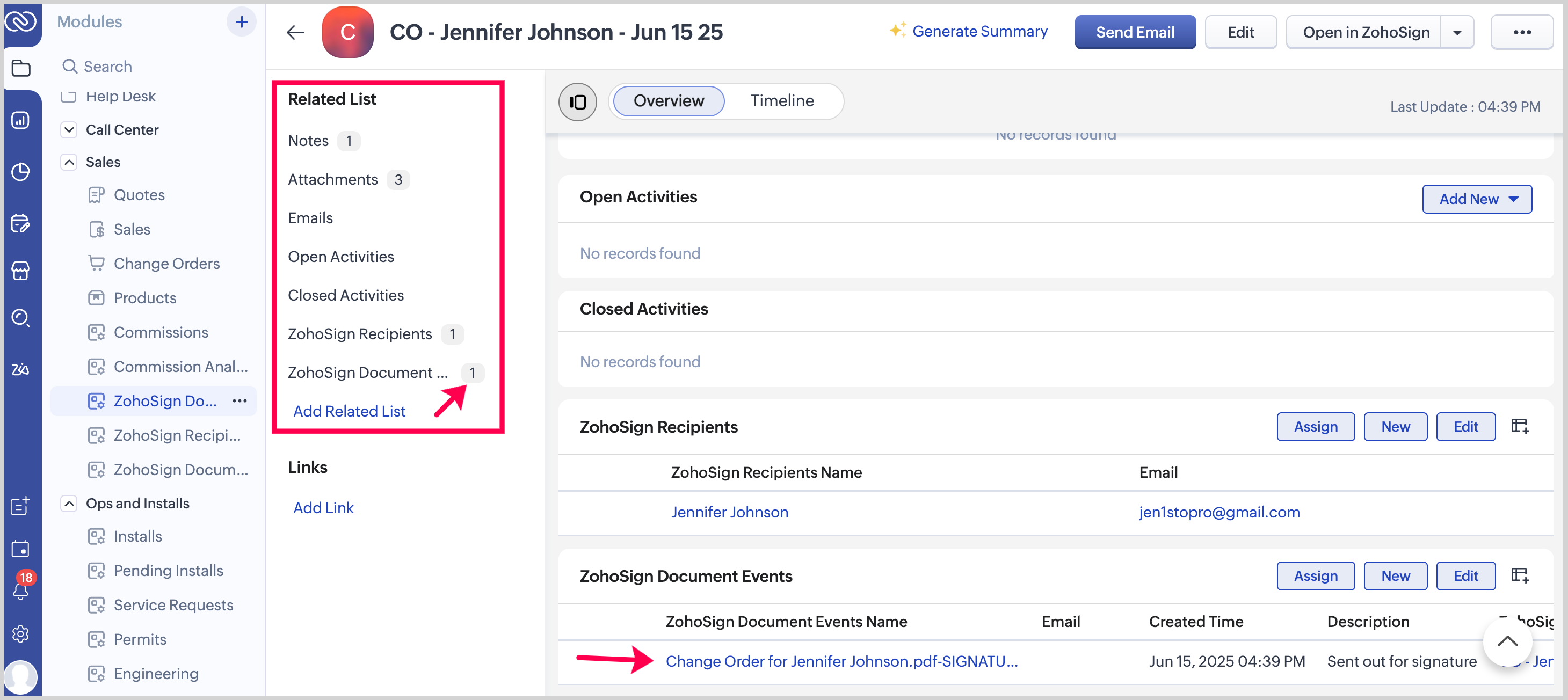The image size is (1568, 700).
Task: Click the plus icon next to Modules
Action: (242, 23)
